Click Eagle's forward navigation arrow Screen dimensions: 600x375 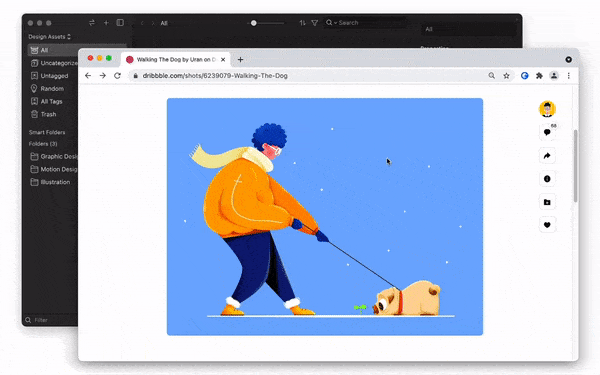coord(153,23)
